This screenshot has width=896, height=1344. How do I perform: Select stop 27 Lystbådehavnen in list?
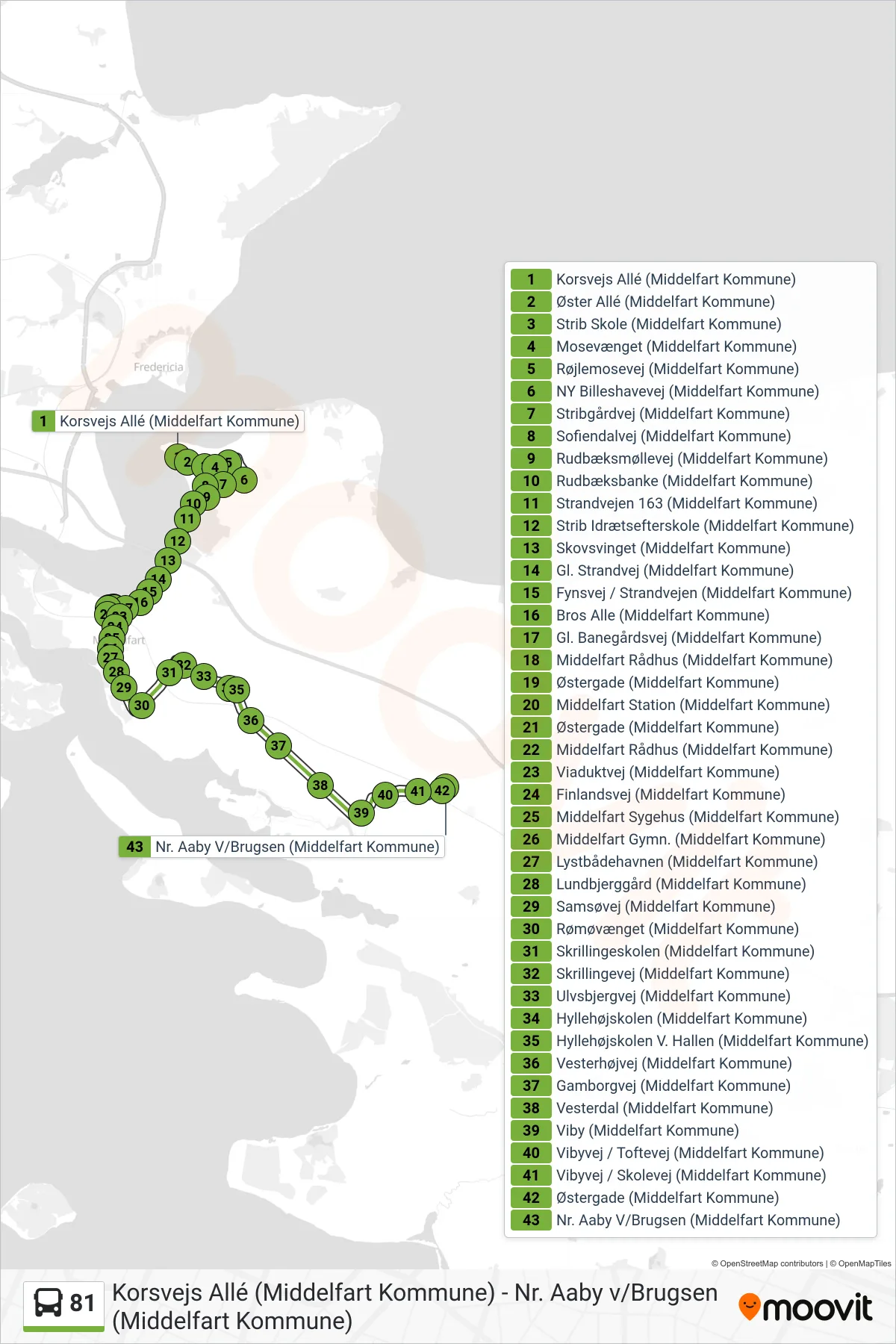coord(690,862)
